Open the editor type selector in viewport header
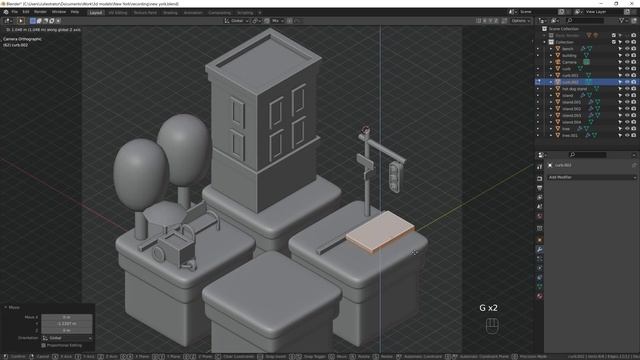 pyautogui.click(x=8, y=20)
